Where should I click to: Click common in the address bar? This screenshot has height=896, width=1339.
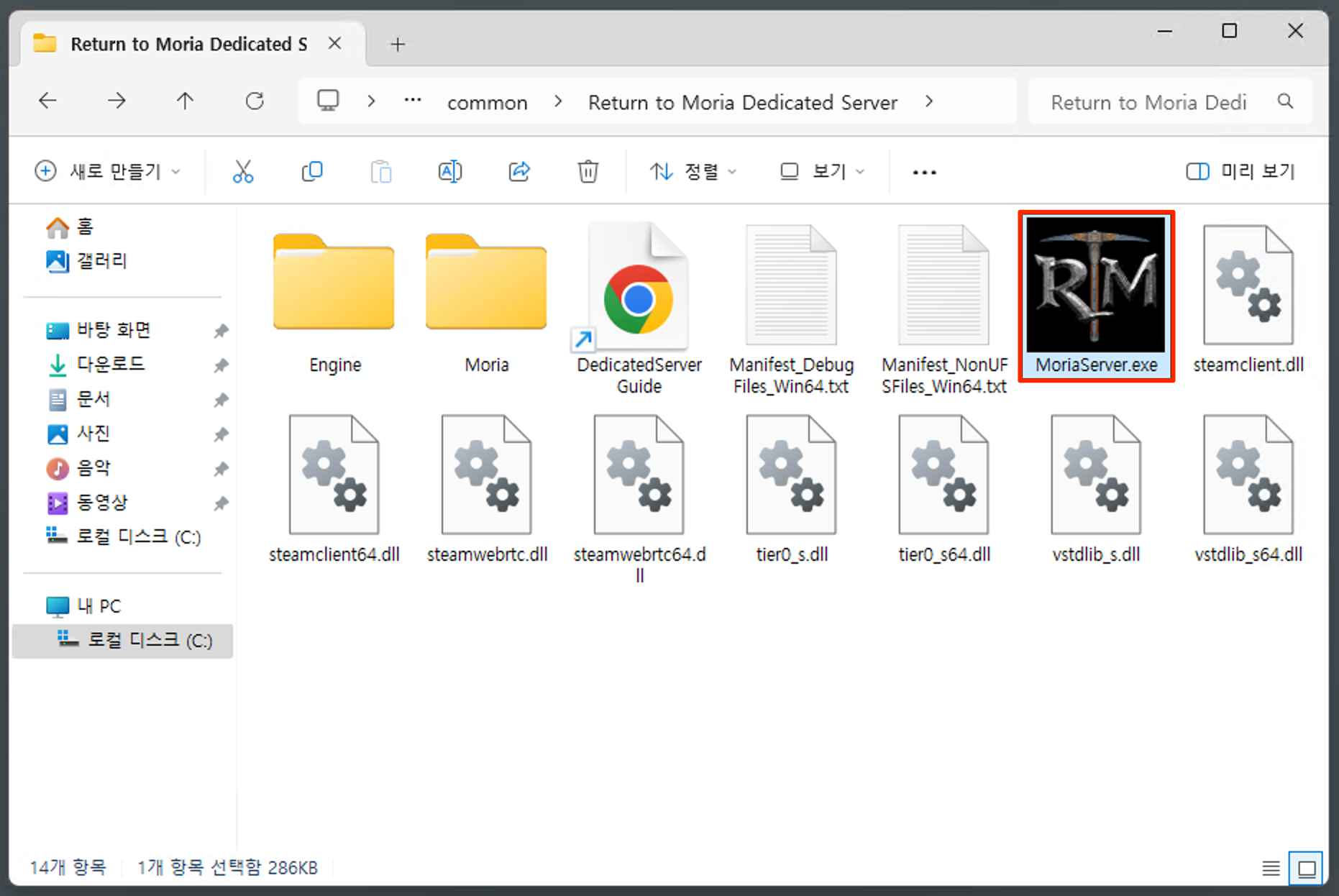pyautogui.click(x=488, y=102)
